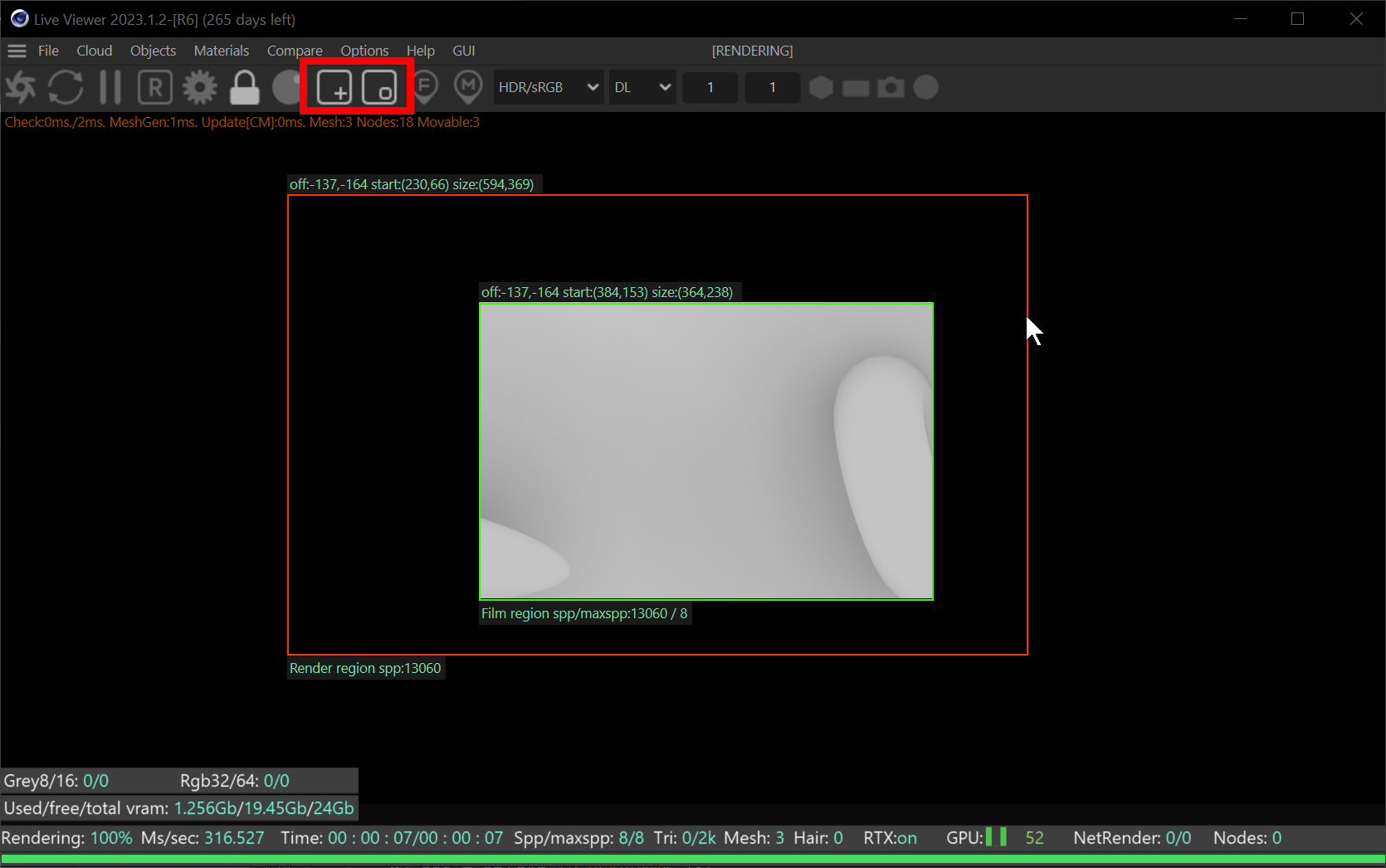Open the HDR/sRGB color space dropdown
1386x868 pixels.
pos(549,87)
